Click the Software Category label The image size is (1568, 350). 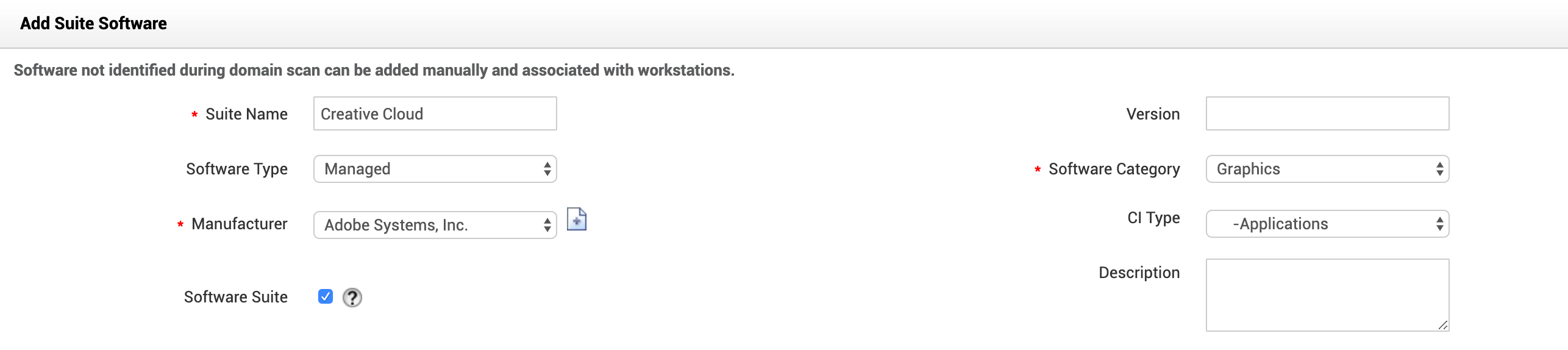click(x=1114, y=169)
